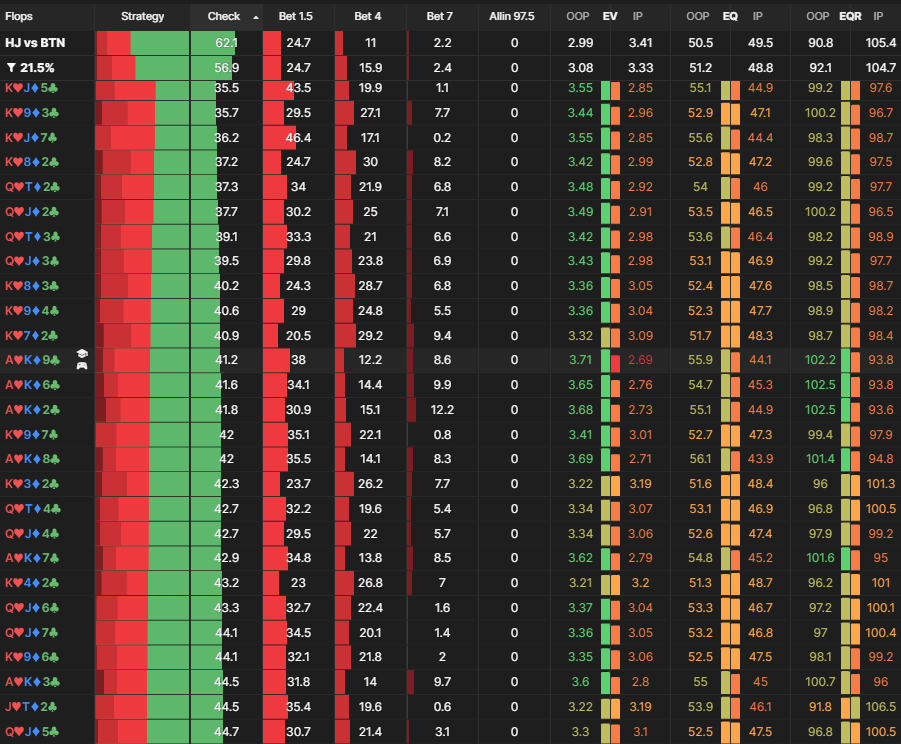Sort table by Bet 4 column

click(x=370, y=16)
